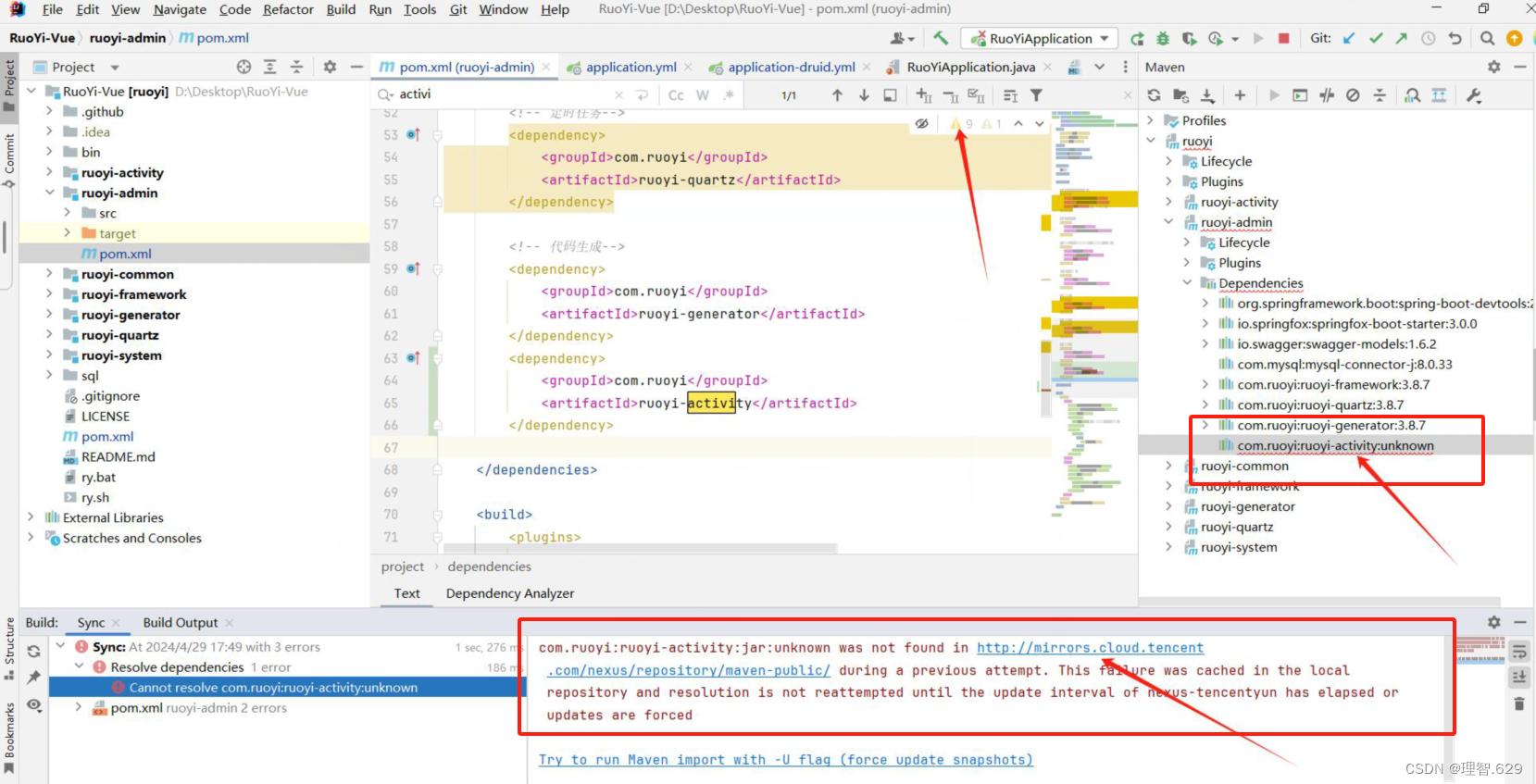Show Git history clock icon

pos(1429,39)
